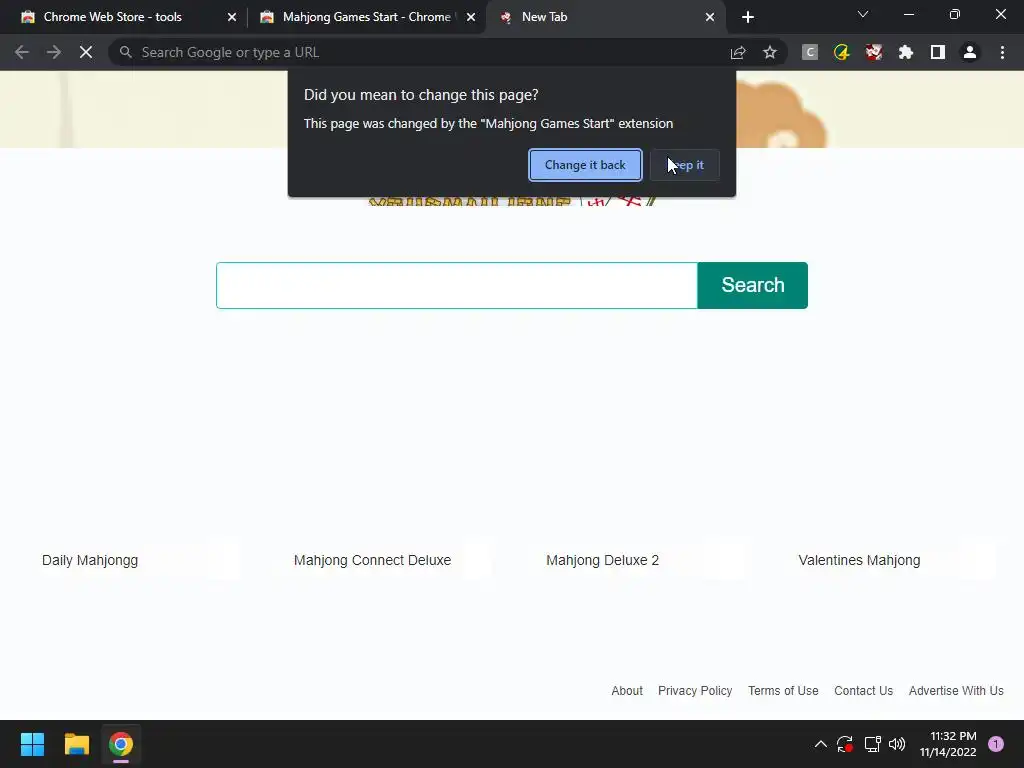1024x768 pixels.
Task: Select the New Tab tab
Action: 544,17
